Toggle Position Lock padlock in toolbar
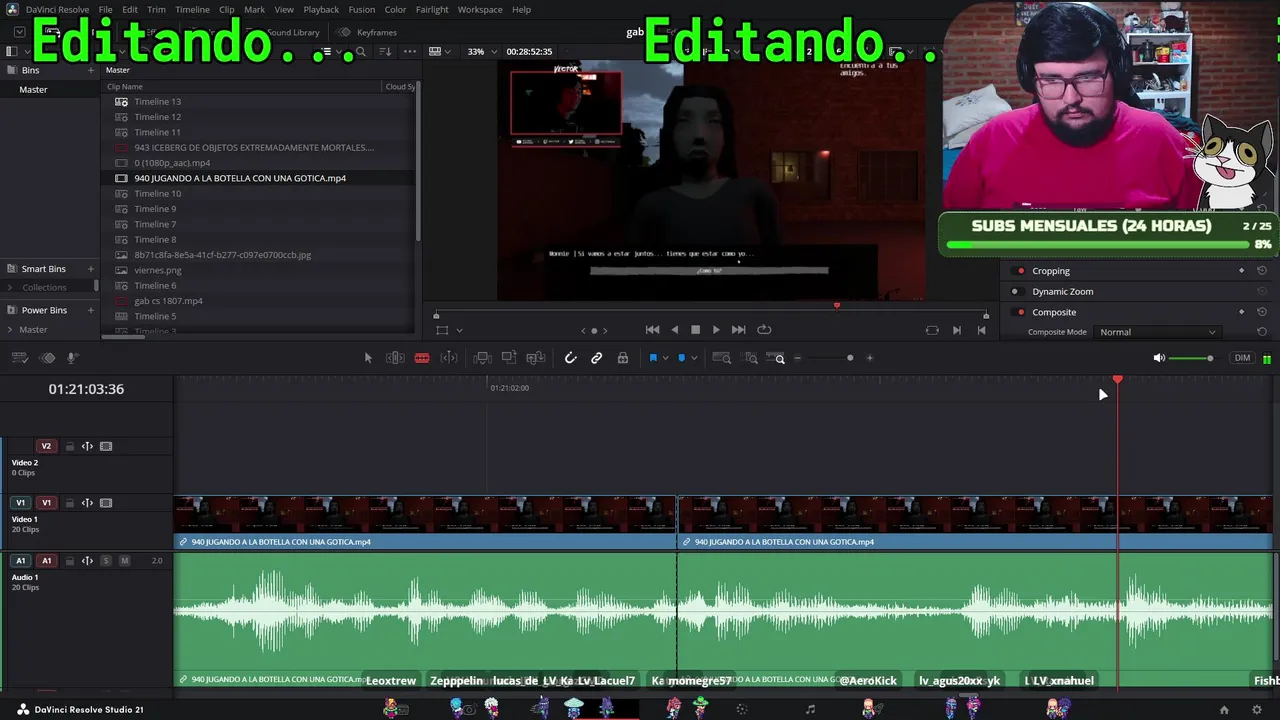Screen dimensions: 1280x720 tap(623, 358)
